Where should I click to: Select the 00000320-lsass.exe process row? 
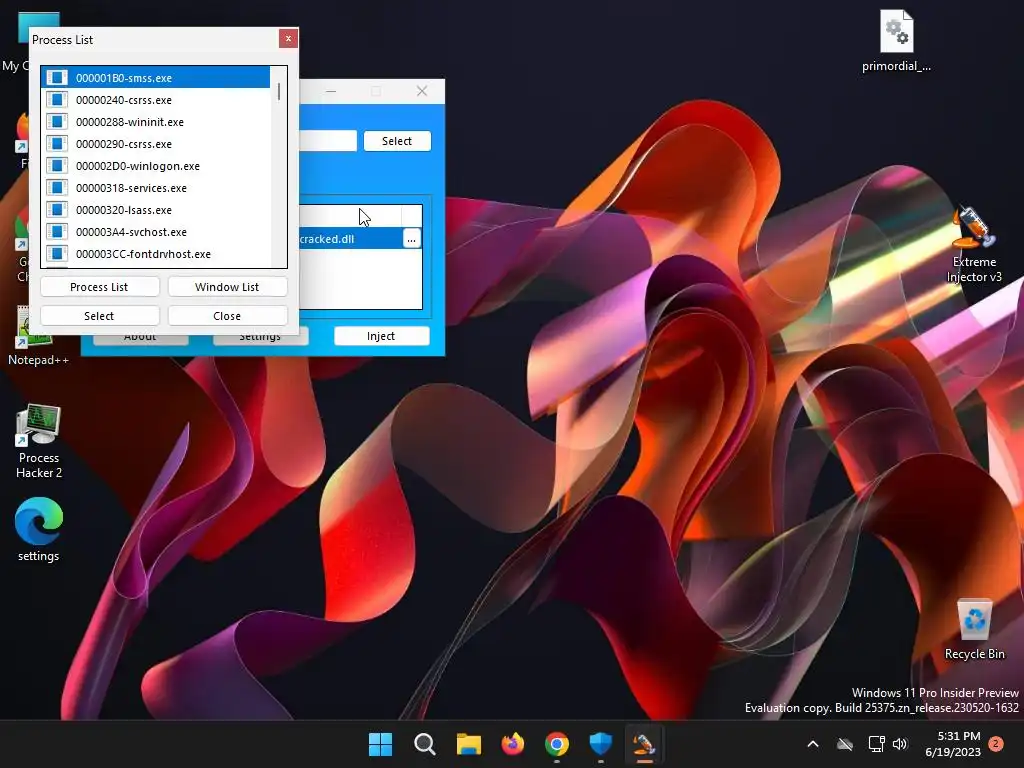click(155, 210)
